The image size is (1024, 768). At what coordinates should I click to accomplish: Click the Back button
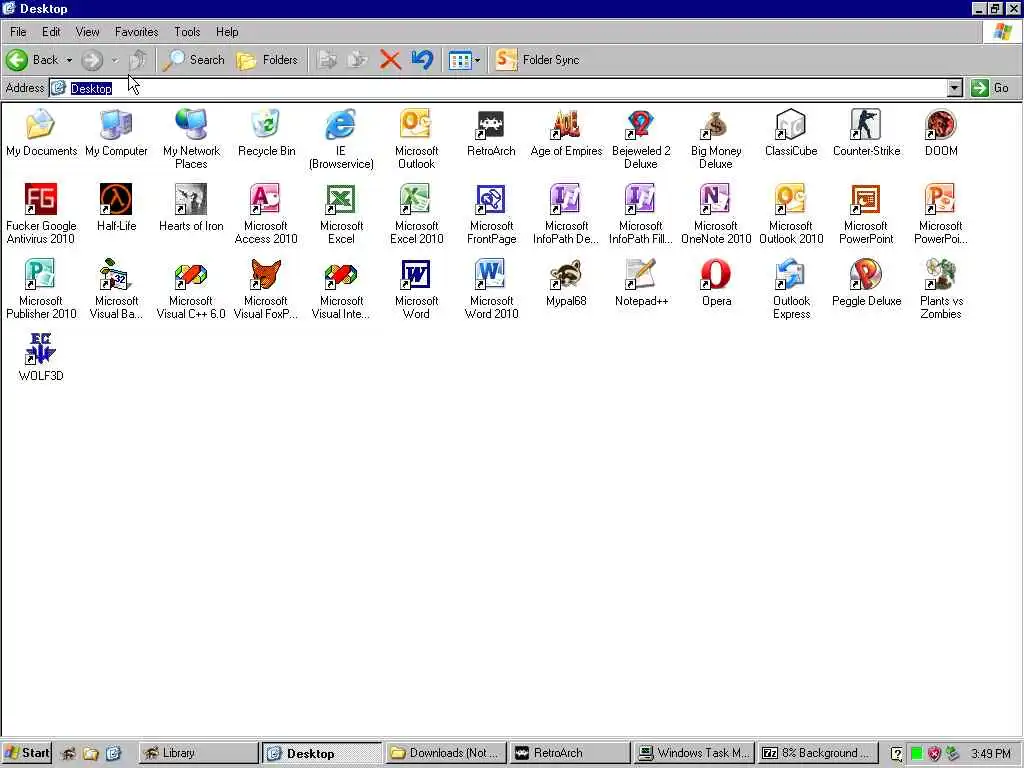pyautogui.click(x=32, y=60)
